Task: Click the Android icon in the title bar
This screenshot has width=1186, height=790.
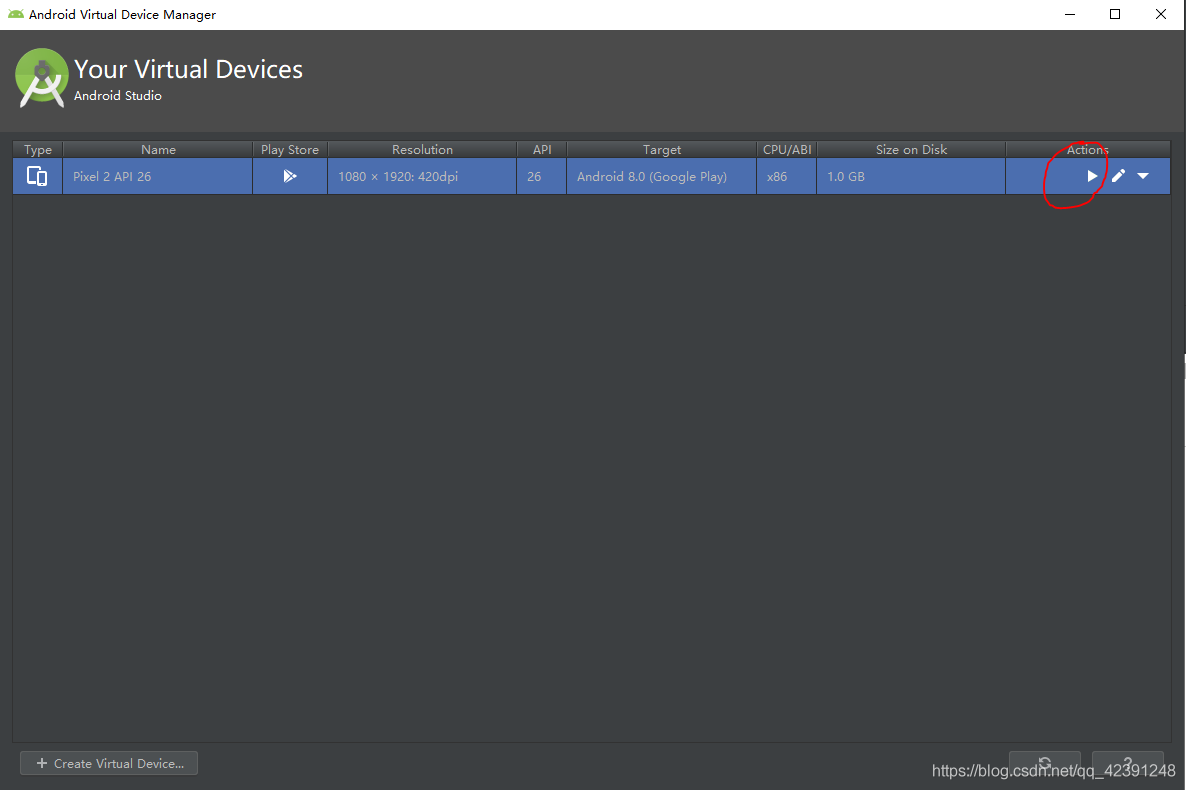Action: [14, 14]
